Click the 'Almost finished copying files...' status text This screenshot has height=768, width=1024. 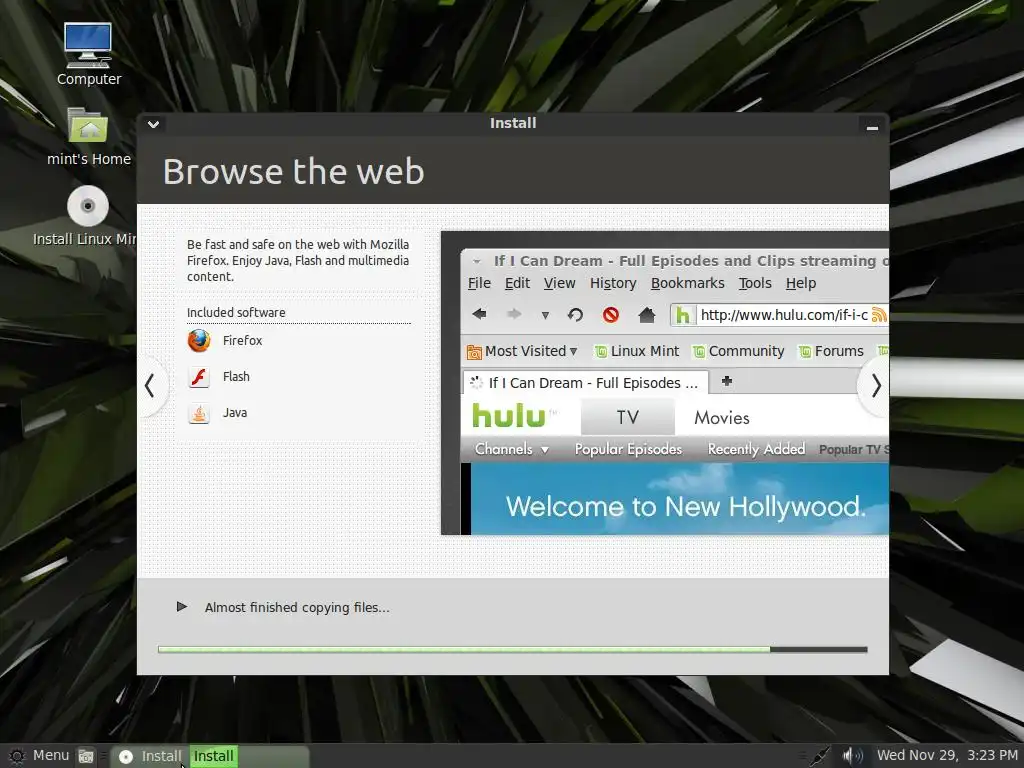pyautogui.click(x=297, y=607)
